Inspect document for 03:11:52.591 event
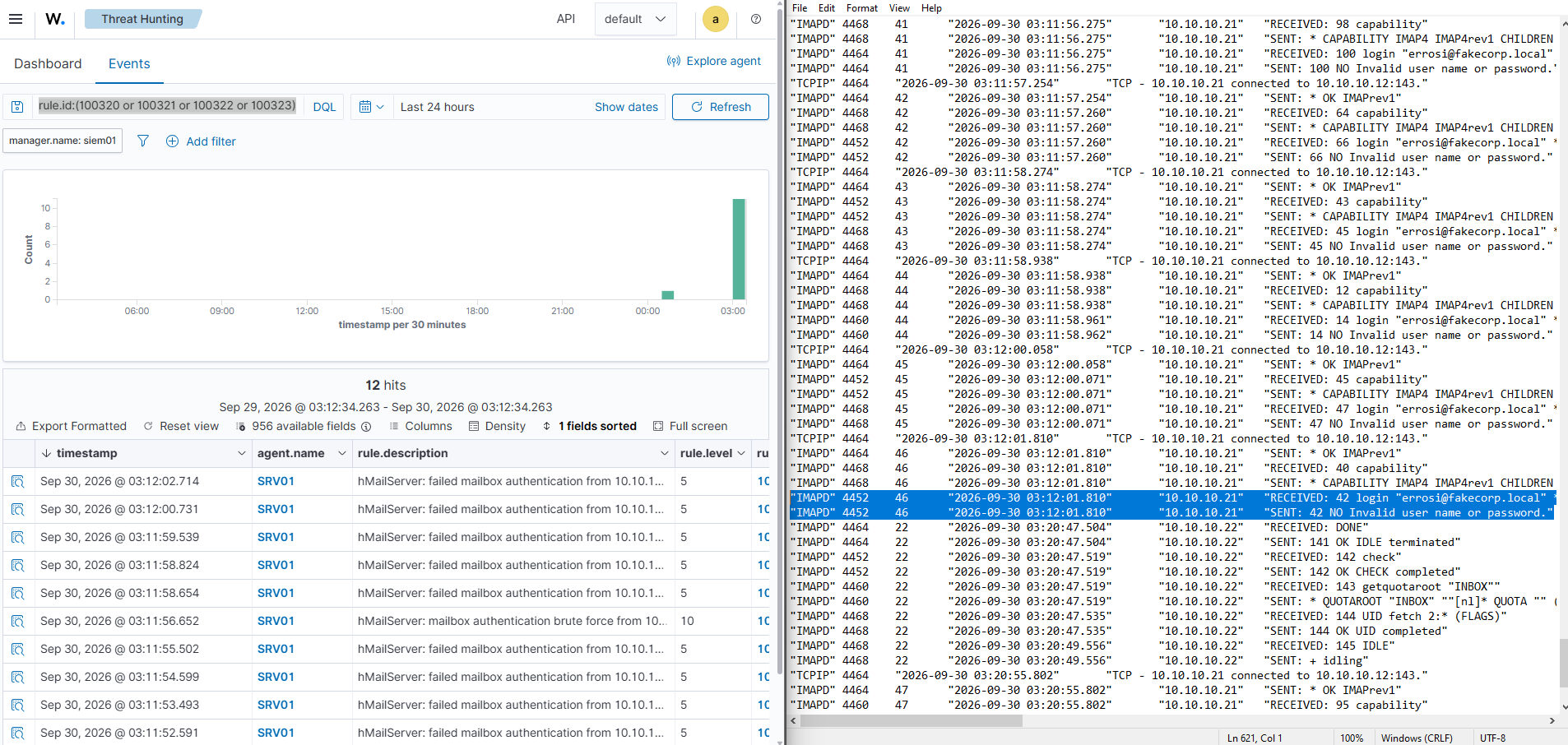The height and width of the screenshot is (745, 1568). 18,733
